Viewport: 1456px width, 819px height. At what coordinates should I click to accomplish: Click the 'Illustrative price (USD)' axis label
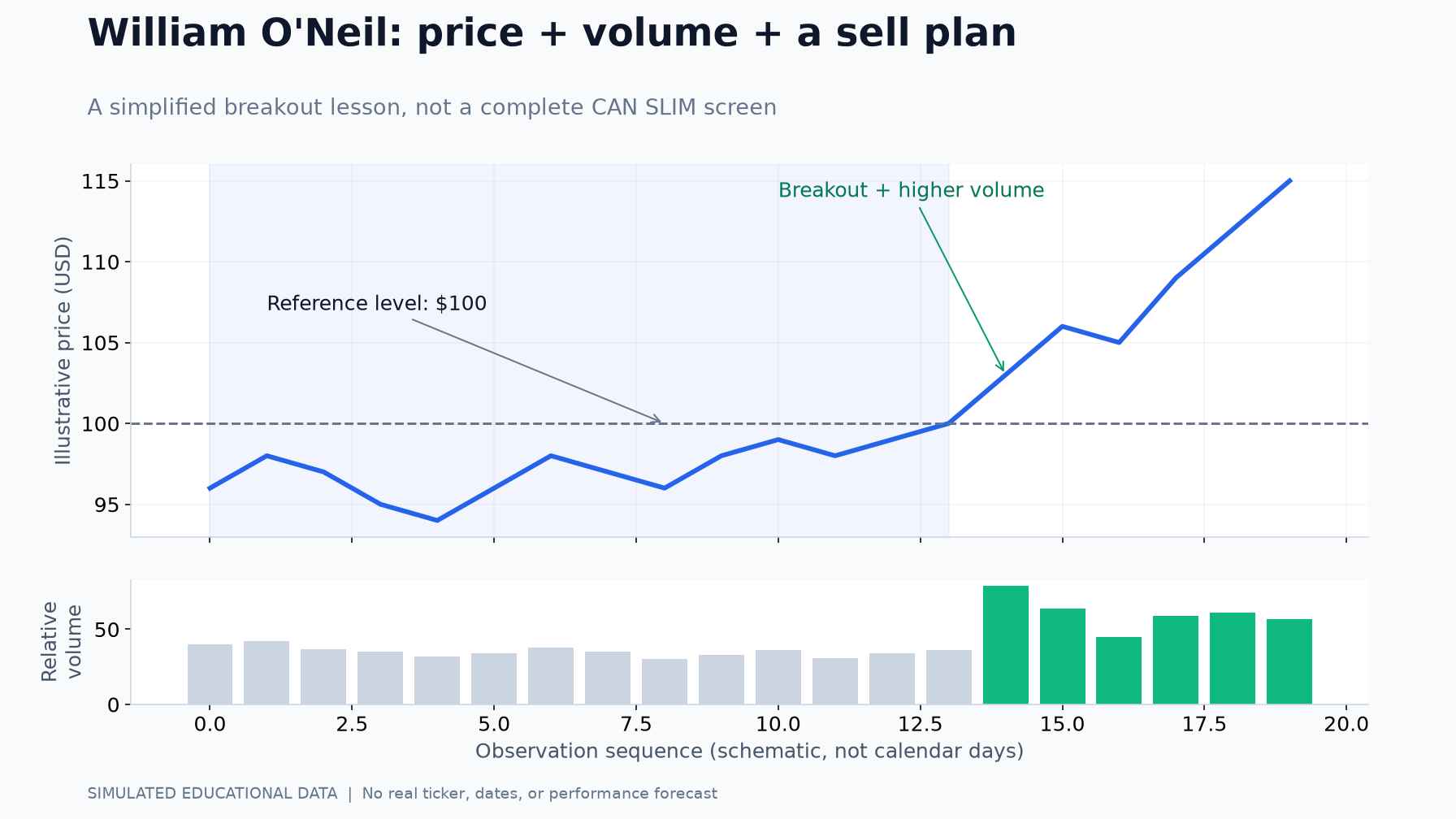(x=63, y=350)
